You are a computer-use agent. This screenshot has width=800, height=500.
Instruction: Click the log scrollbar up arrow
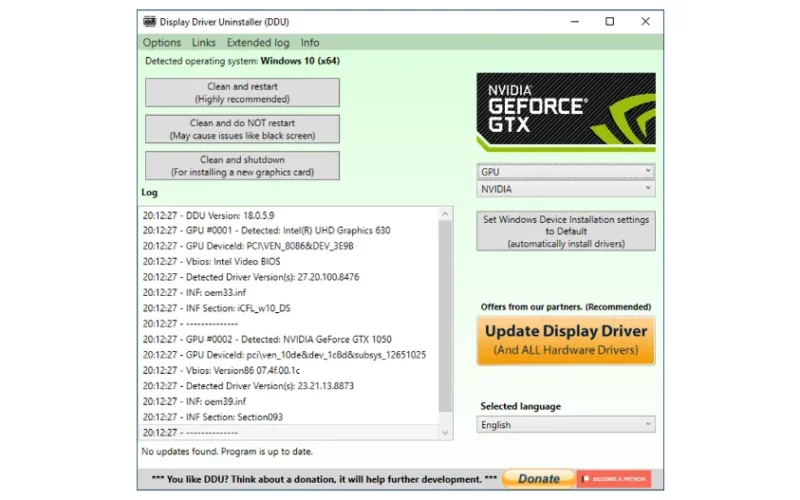pyautogui.click(x=445, y=214)
